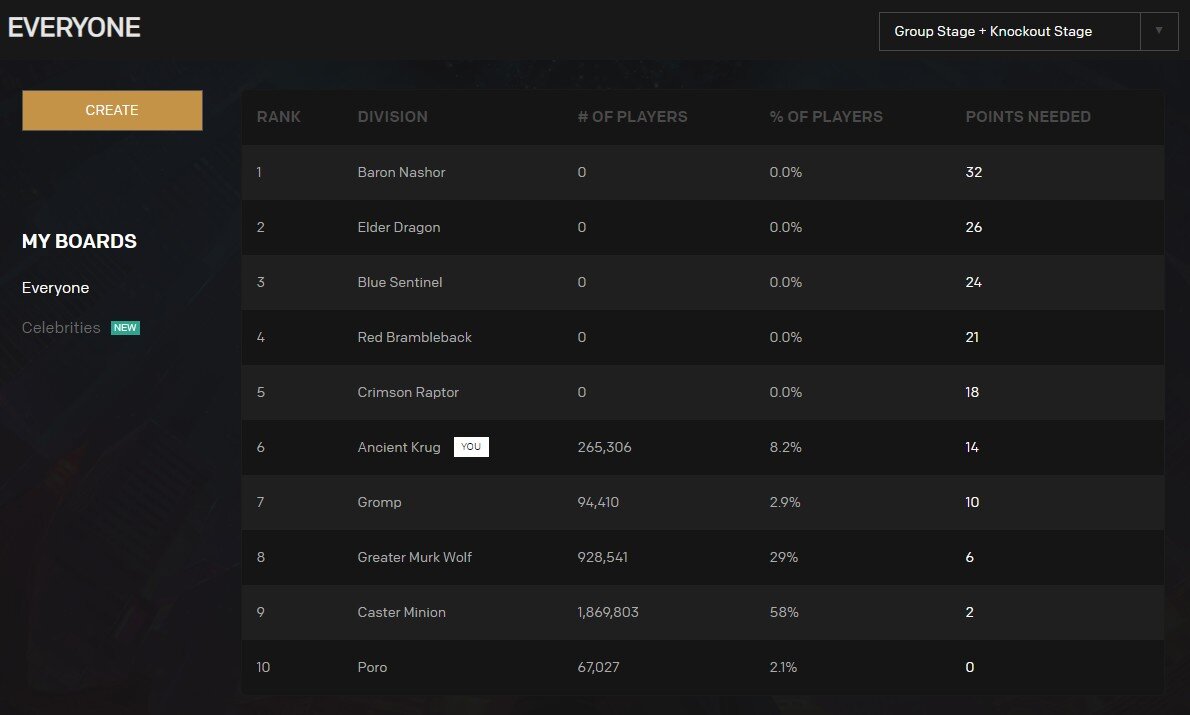
Task: Click the Caster Minion division
Action: click(401, 612)
